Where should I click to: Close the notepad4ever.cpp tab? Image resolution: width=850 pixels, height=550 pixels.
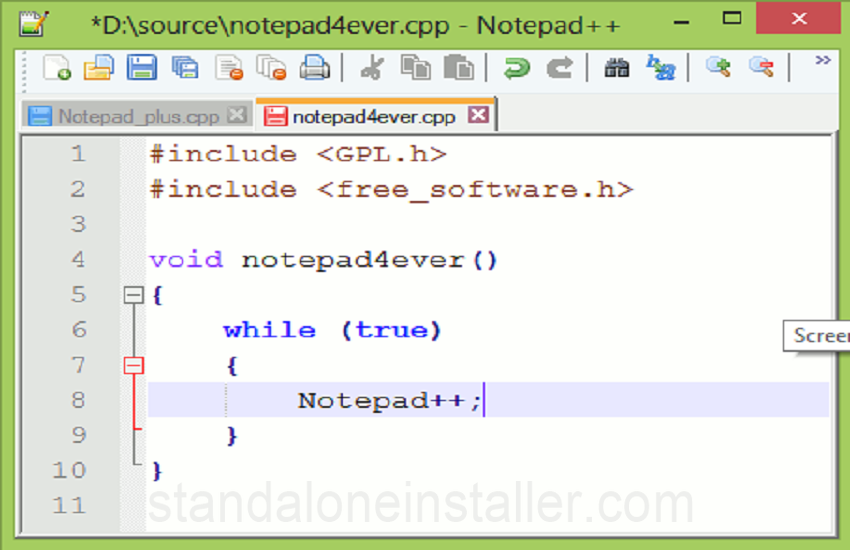[x=478, y=114]
